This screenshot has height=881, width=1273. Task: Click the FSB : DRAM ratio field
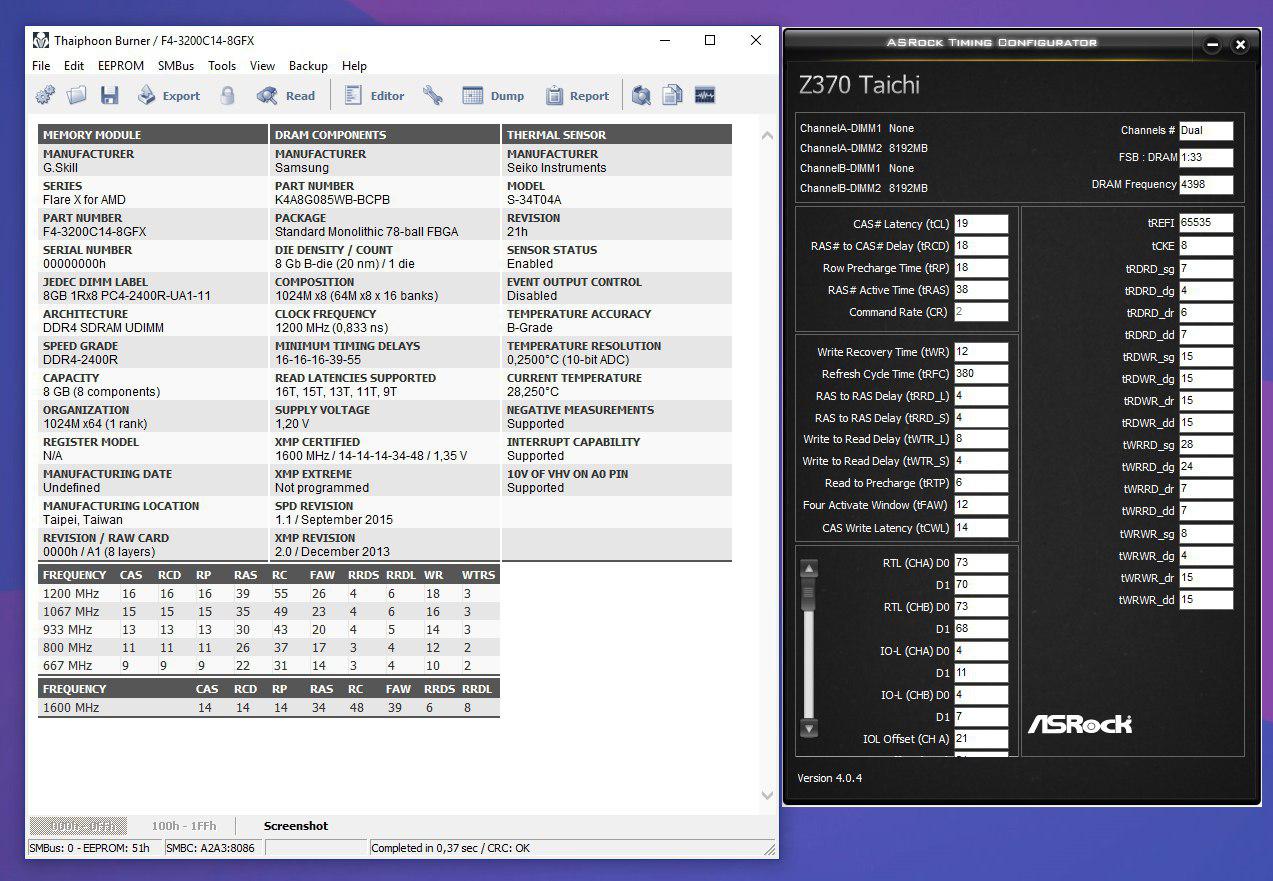pos(1206,158)
